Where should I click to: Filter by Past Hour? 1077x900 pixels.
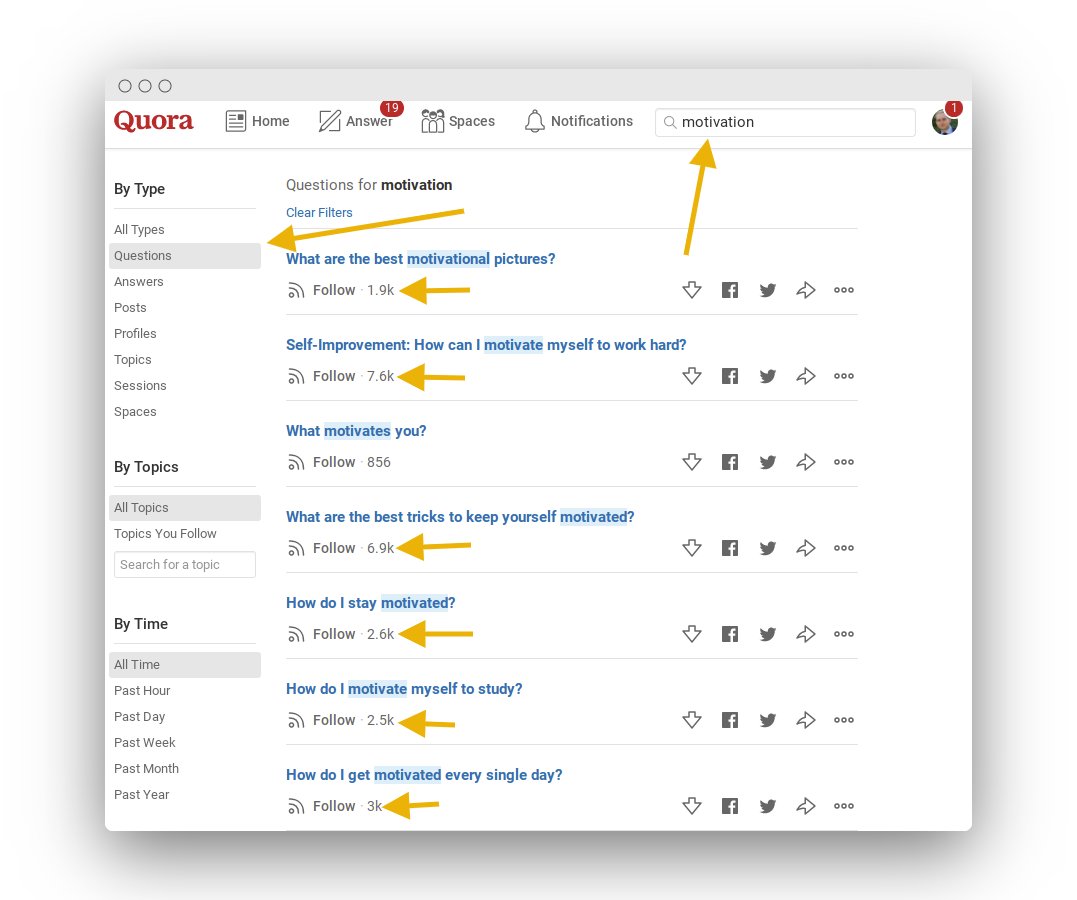click(x=142, y=691)
